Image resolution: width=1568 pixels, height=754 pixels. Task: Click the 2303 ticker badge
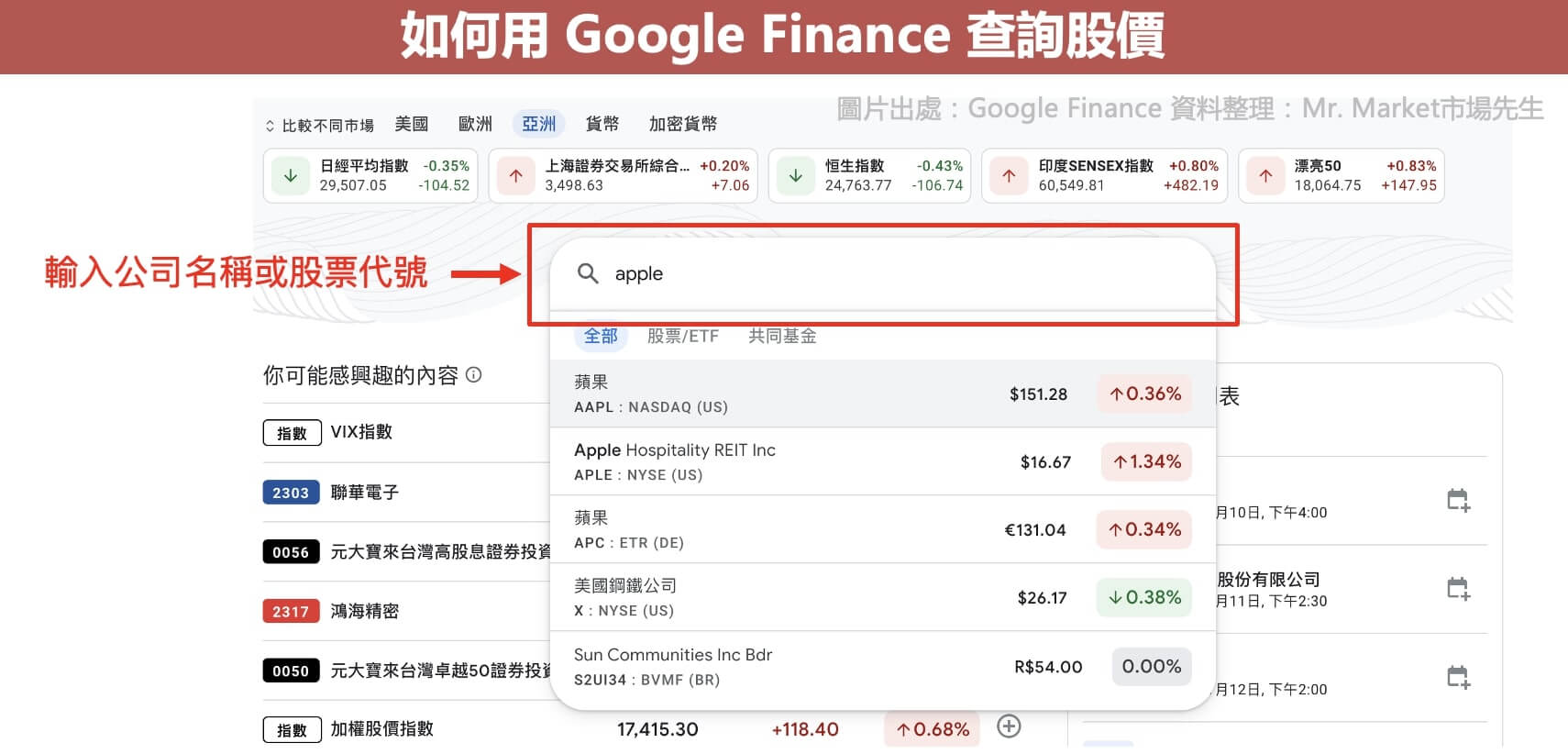click(x=291, y=493)
